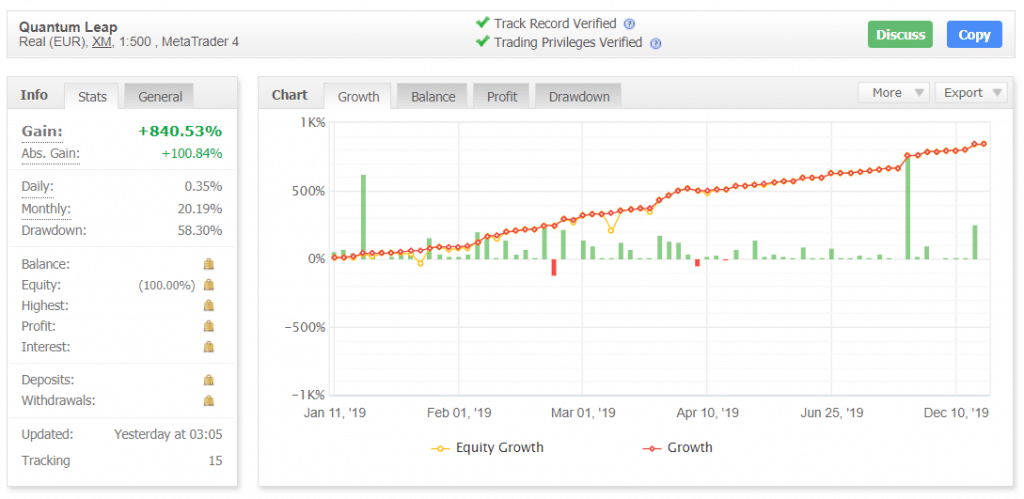Click help icon beside Track Record Verified
The height and width of the screenshot is (499, 1024).
[x=629, y=24]
